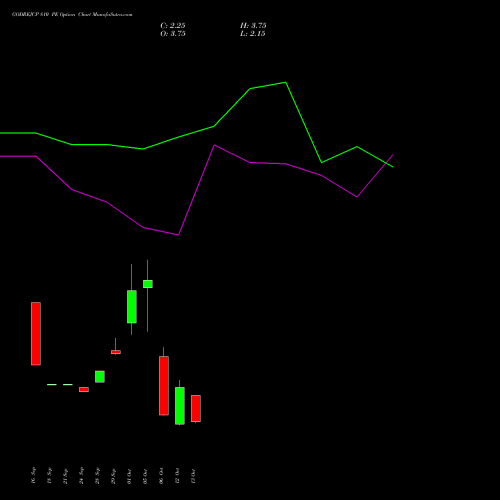The image size is (500, 500).
Task: Click the small red candle above 24 Sep
Action: coord(84,389)
